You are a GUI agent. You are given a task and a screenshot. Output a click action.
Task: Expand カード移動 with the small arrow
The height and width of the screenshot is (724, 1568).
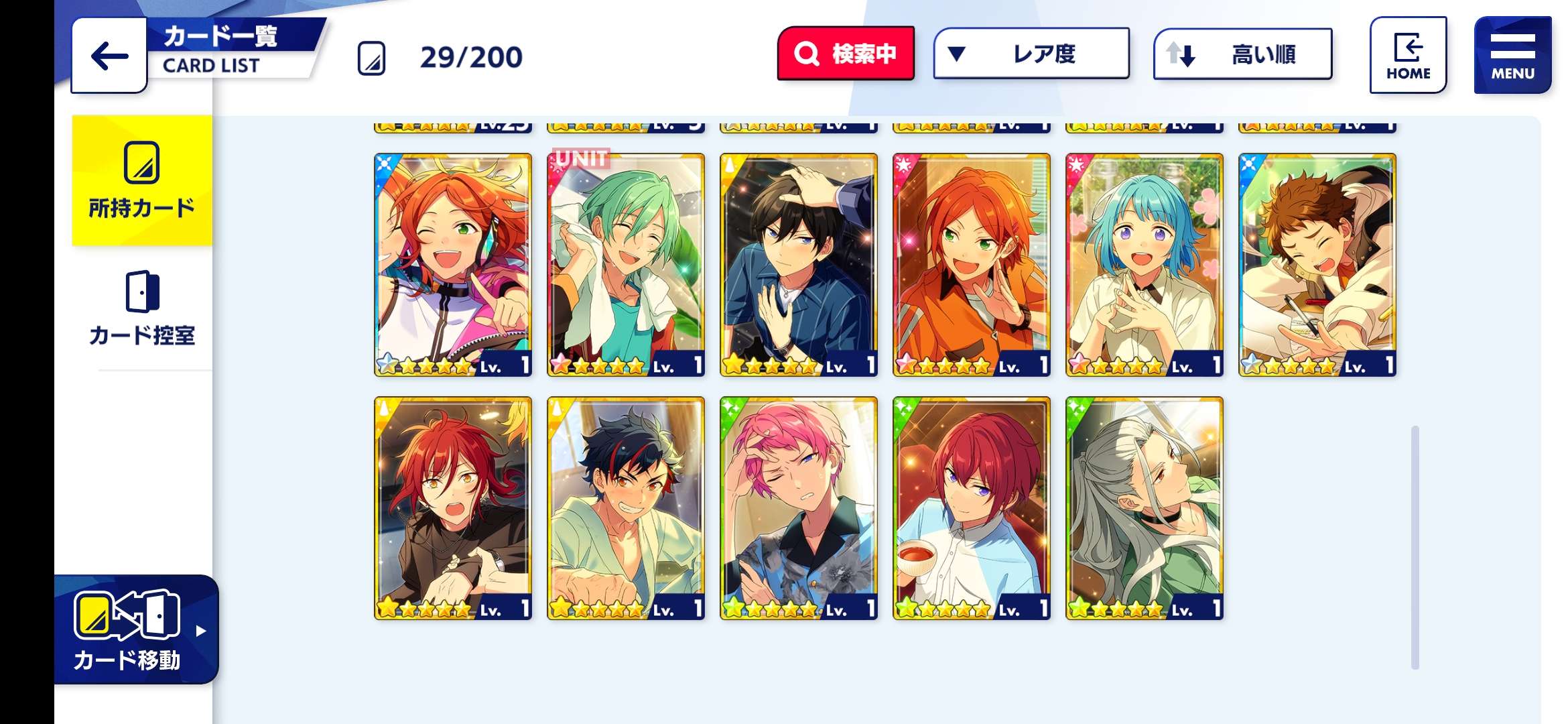[x=200, y=631]
